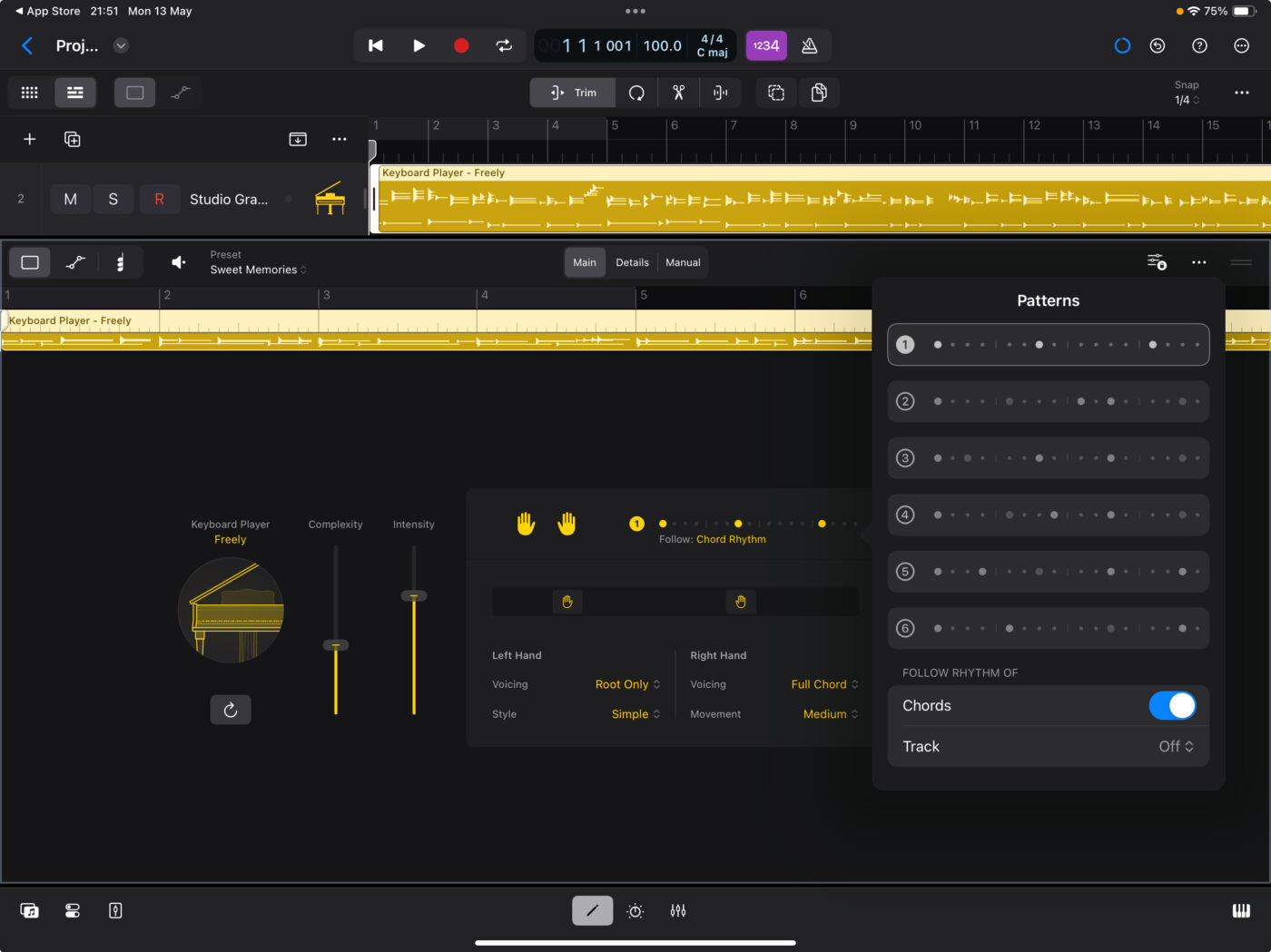
Task: Solo the Studio Grand track
Action: point(113,199)
